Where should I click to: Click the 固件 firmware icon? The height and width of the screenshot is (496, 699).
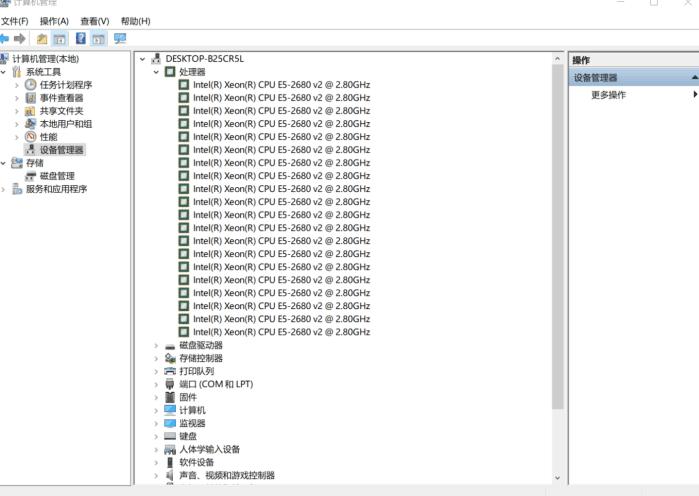(x=170, y=397)
